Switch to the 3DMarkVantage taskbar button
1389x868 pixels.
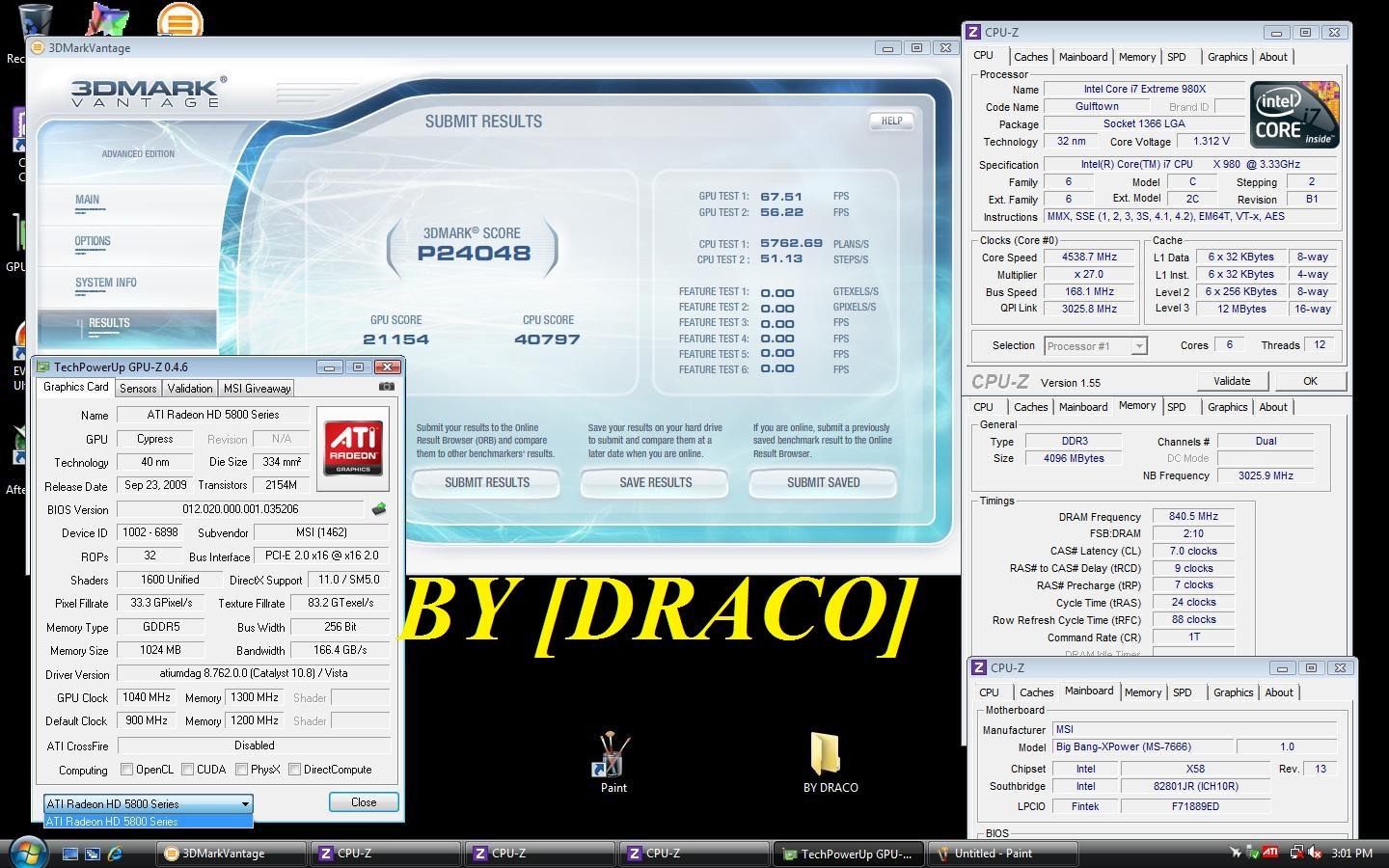pos(231,854)
